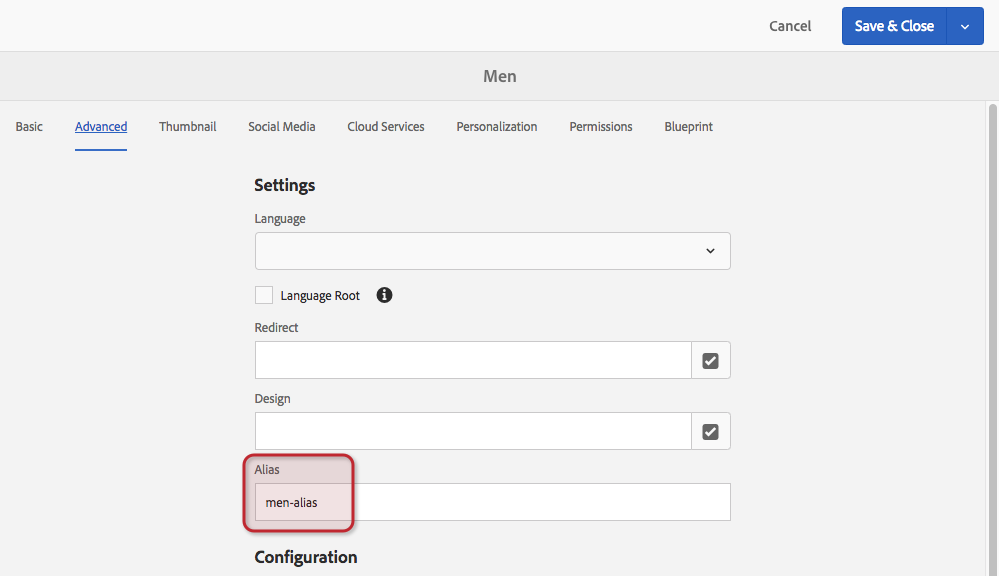This screenshot has height=576, width=999.
Task: Click the info icon beside Language Root
Action: (x=384, y=295)
